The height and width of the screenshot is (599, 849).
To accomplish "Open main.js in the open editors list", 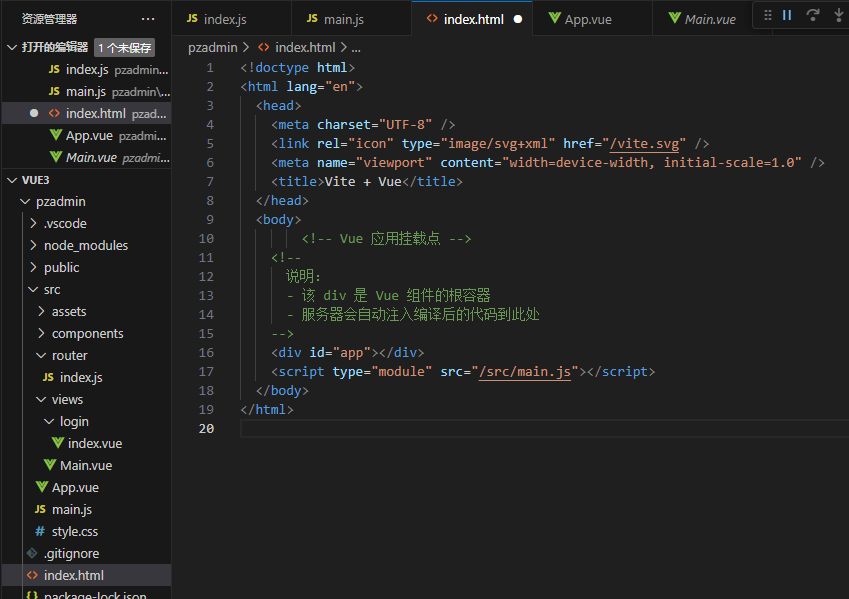I will pos(87,92).
